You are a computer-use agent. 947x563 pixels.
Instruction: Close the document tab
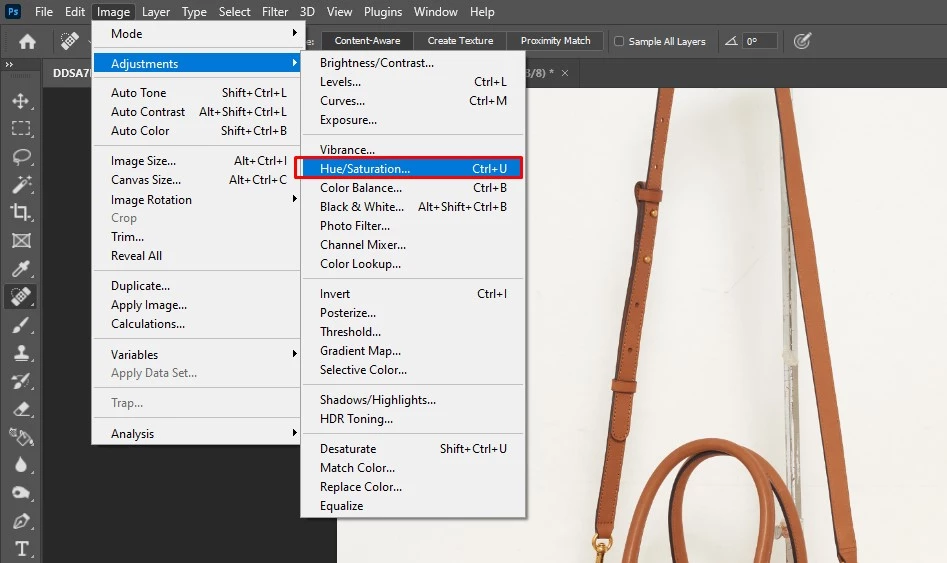point(565,73)
